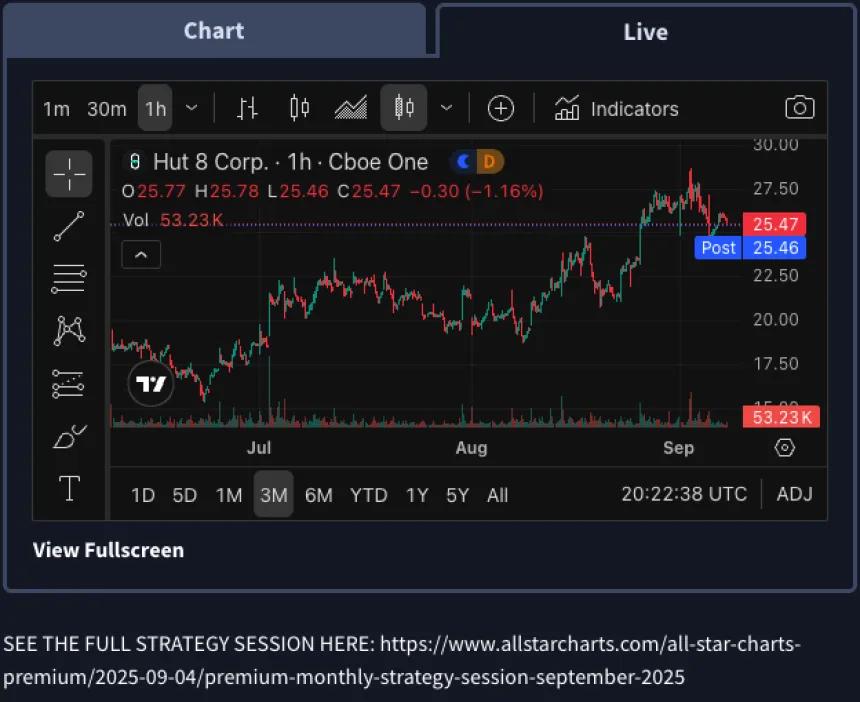Switch to the Chart tab
860x702 pixels.
pyautogui.click(x=214, y=31)
